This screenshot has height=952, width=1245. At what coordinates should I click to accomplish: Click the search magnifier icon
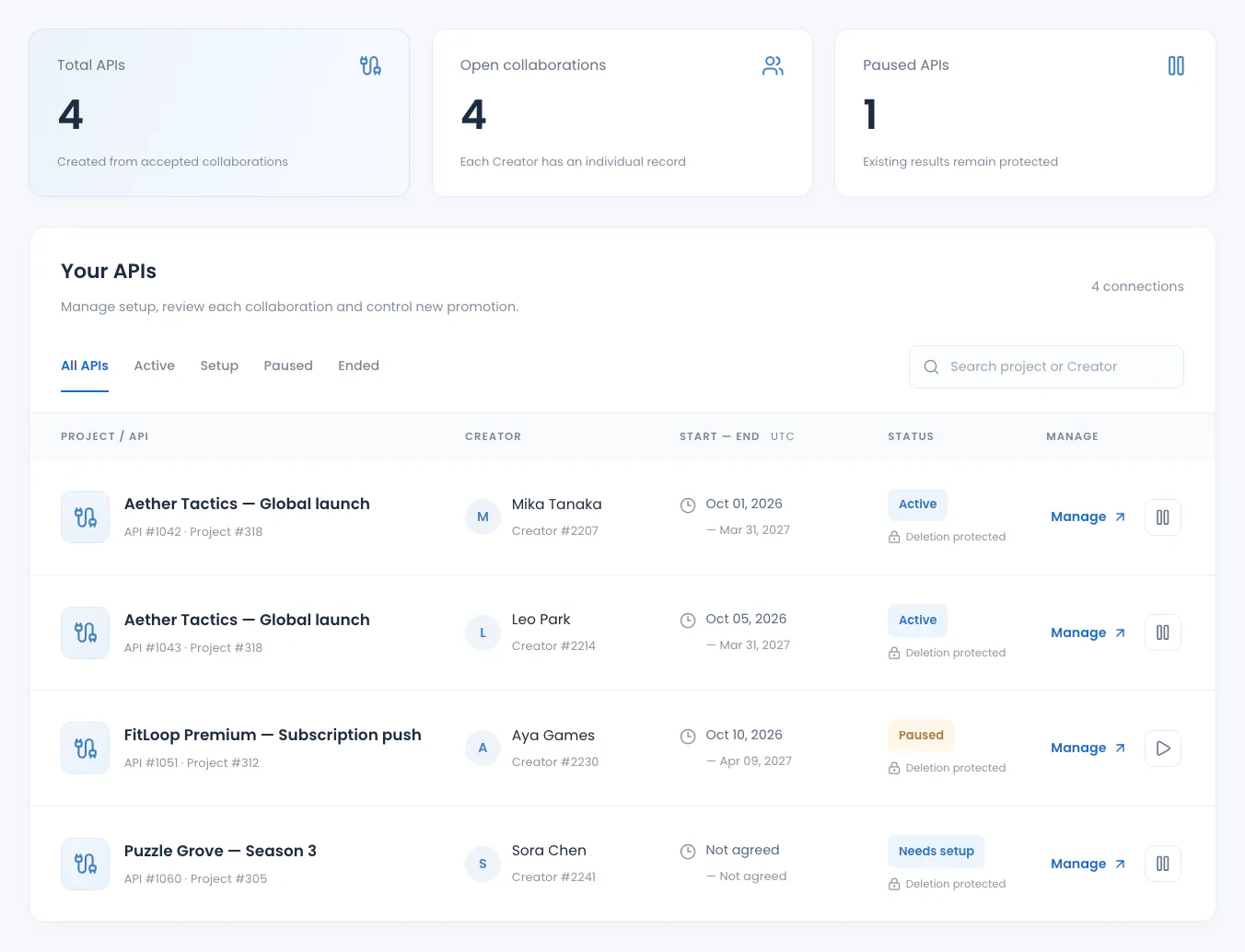(931, 366)
